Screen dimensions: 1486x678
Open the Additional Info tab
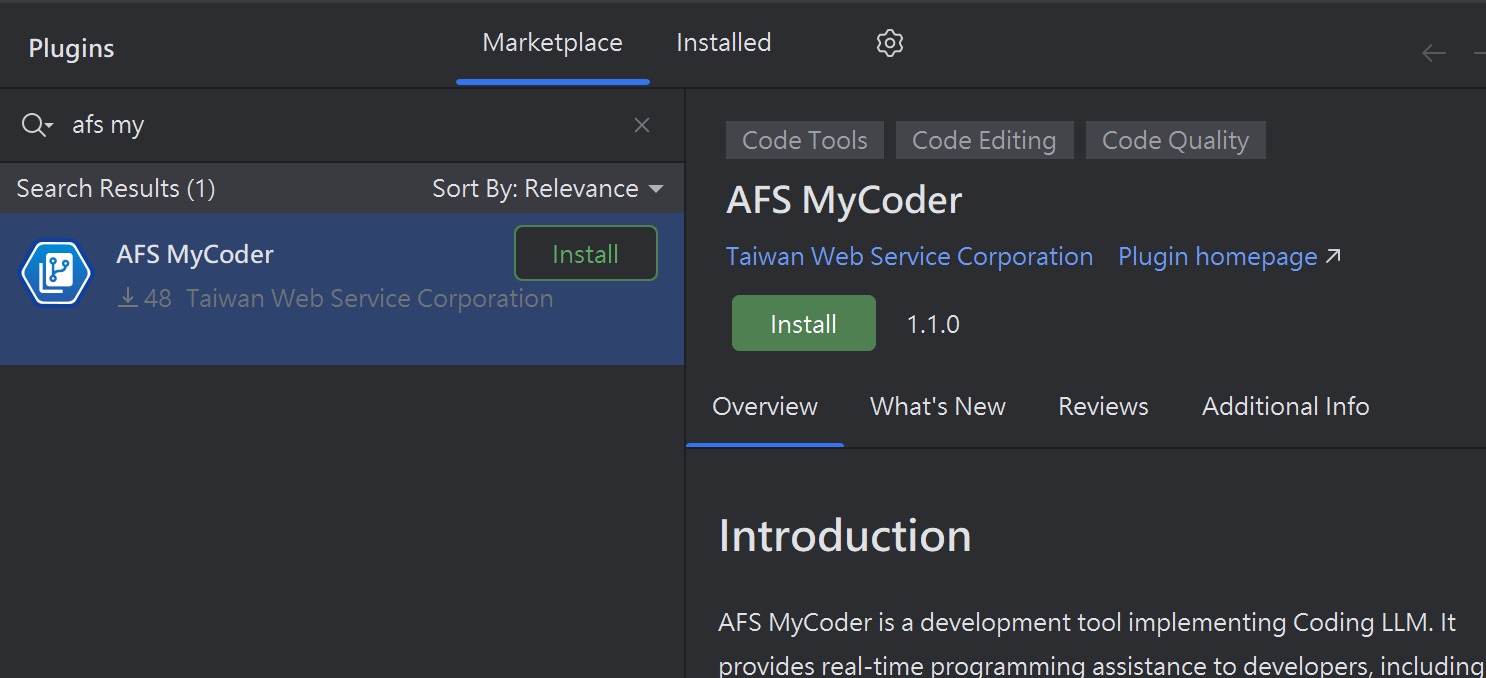click(x=1286, y=407)
